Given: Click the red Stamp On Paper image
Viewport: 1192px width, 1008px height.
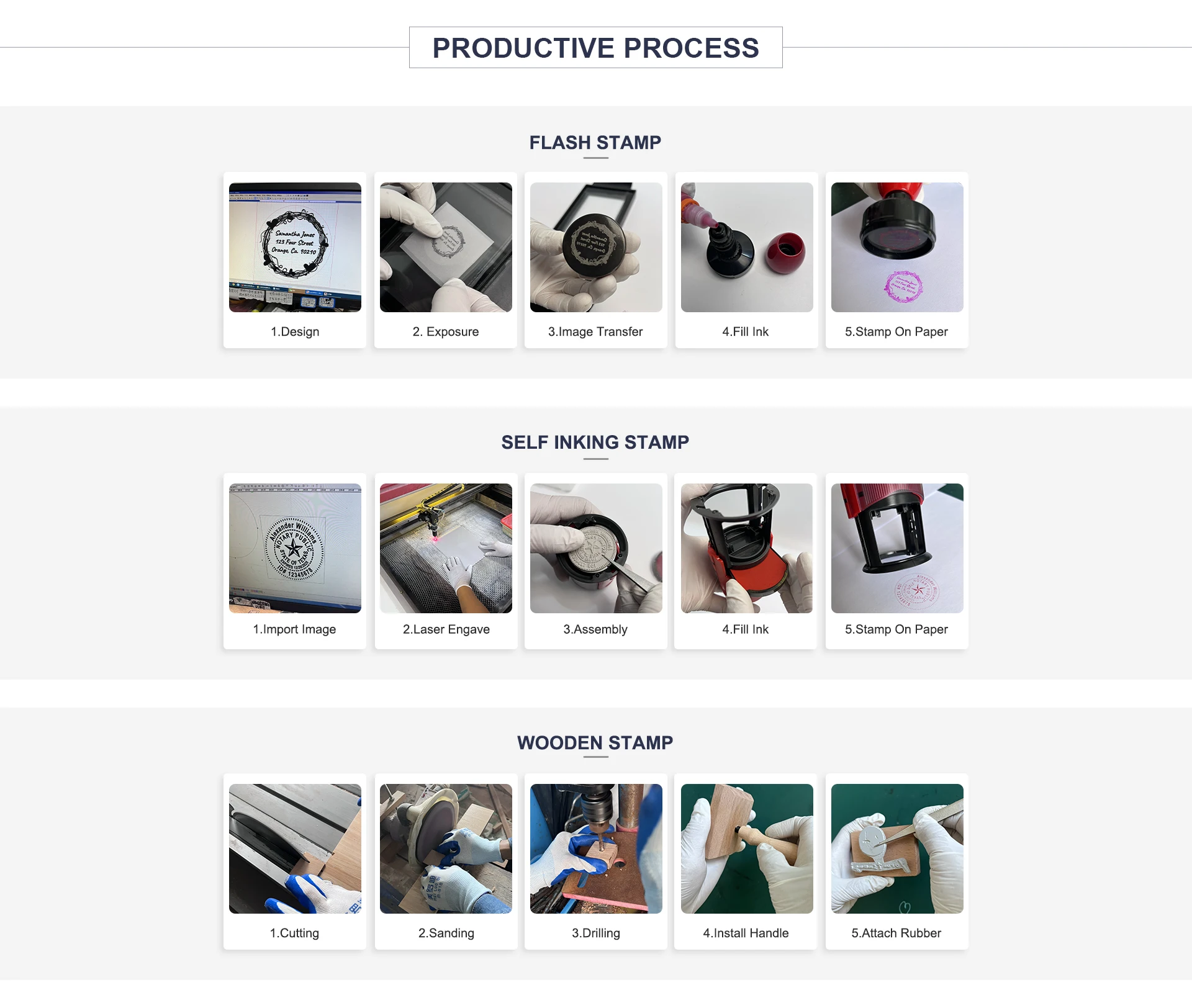Looking at the screenshot, I should (x=897, y=548).
